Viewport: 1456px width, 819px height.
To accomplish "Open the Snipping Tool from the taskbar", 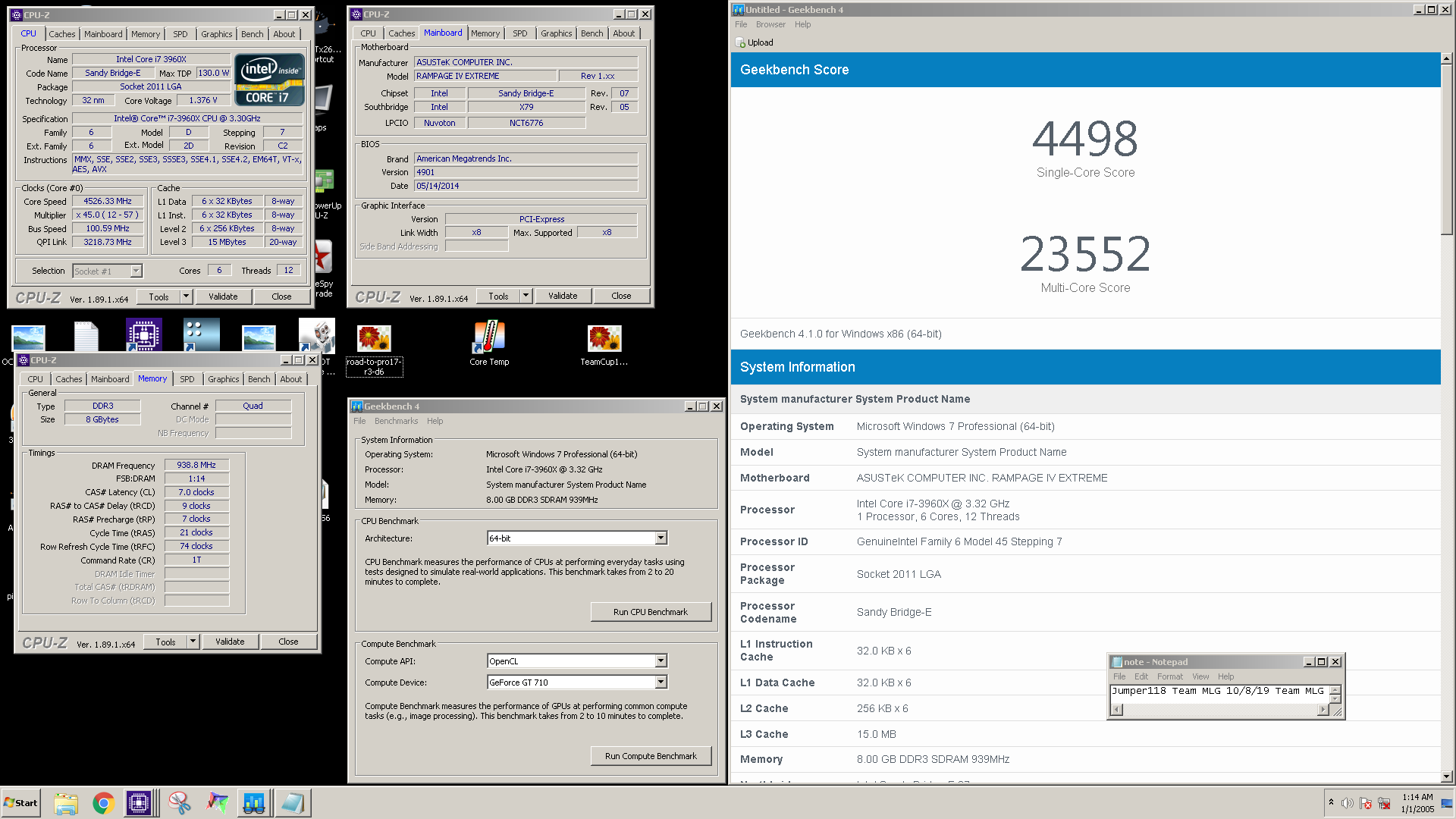I will pos(180,803).
